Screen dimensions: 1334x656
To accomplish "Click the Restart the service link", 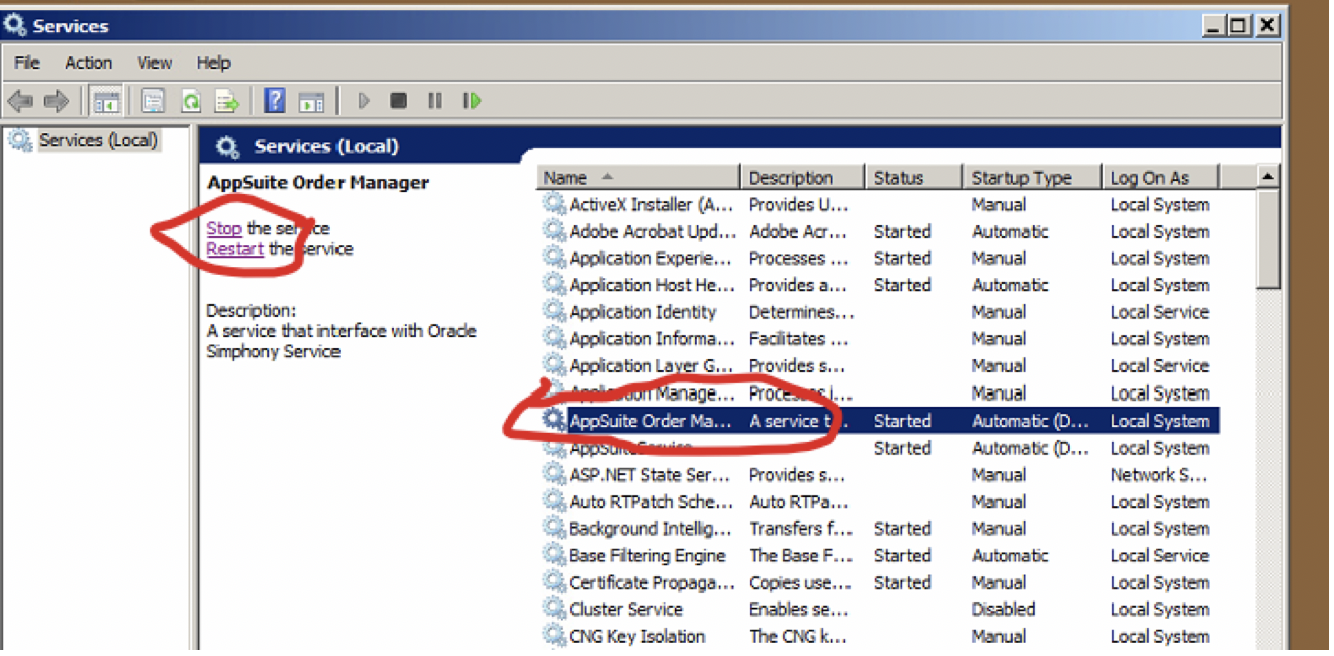I will coord(235,249).
